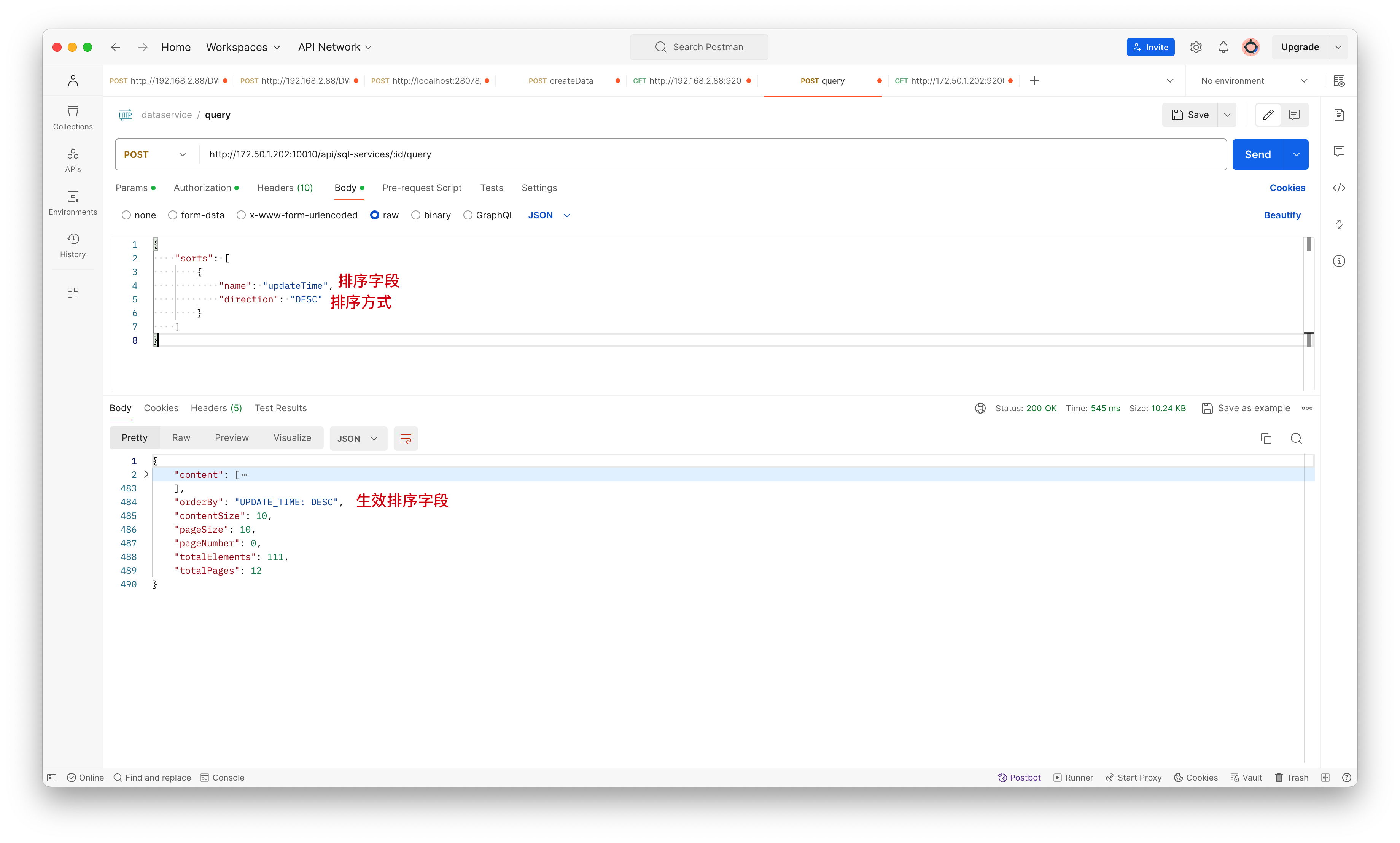Select the GraphQL body option

coord(468,215)
